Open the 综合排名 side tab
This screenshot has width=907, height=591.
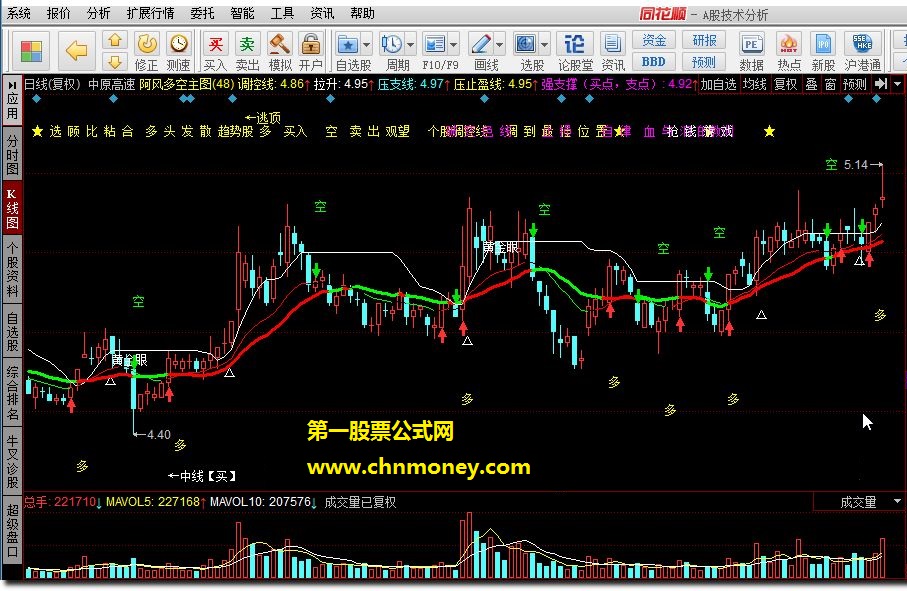pyautogui.click(x=12, y=393)
